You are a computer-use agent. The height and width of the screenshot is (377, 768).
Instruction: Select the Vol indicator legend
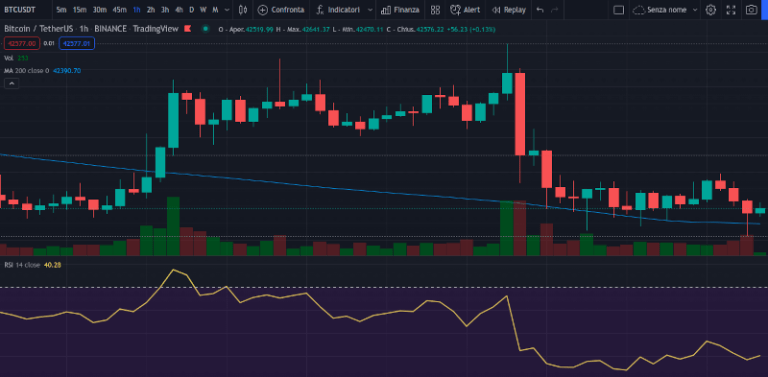point(9,58)
